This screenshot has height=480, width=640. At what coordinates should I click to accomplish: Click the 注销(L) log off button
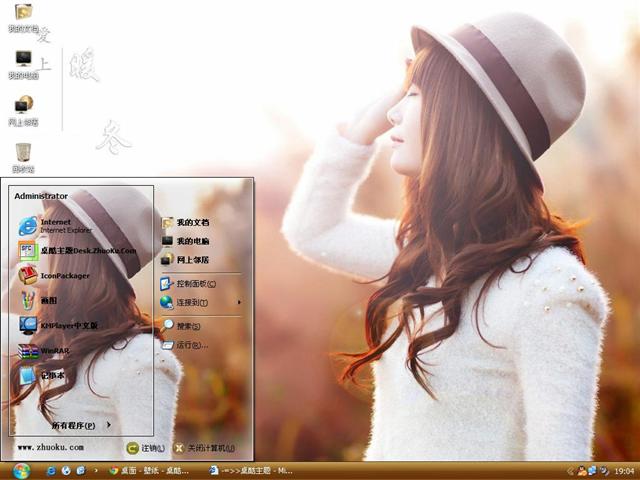click(x=145, y=448)
